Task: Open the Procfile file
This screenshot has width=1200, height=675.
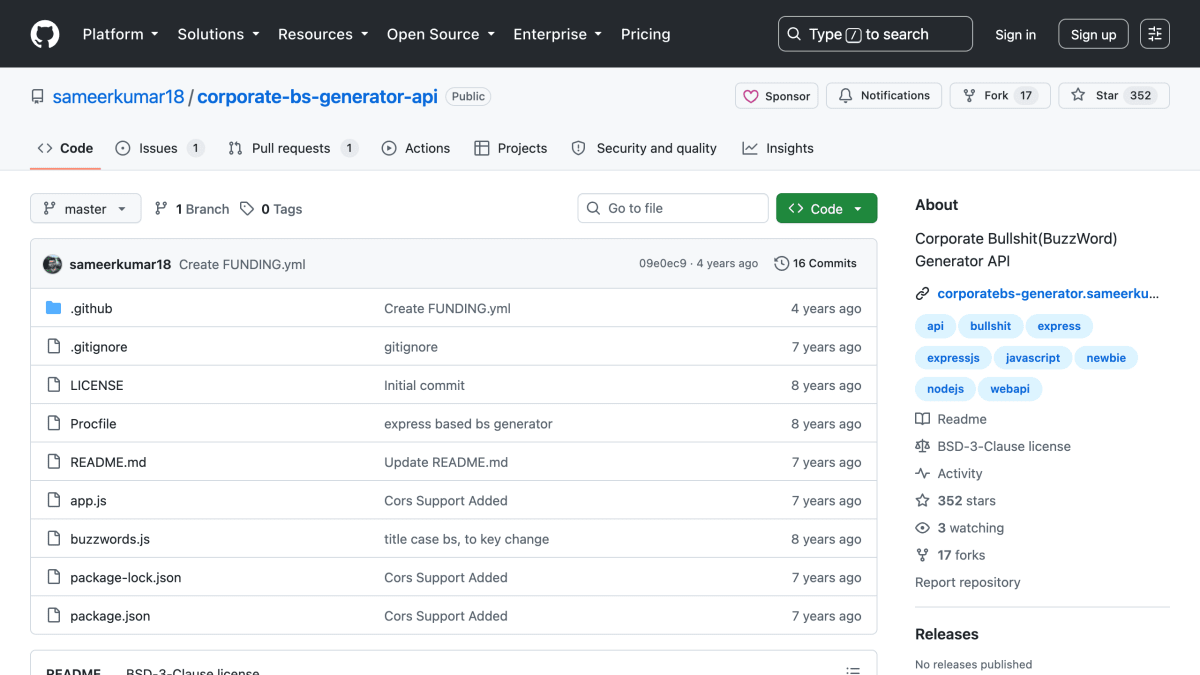Action: [93, 424]
